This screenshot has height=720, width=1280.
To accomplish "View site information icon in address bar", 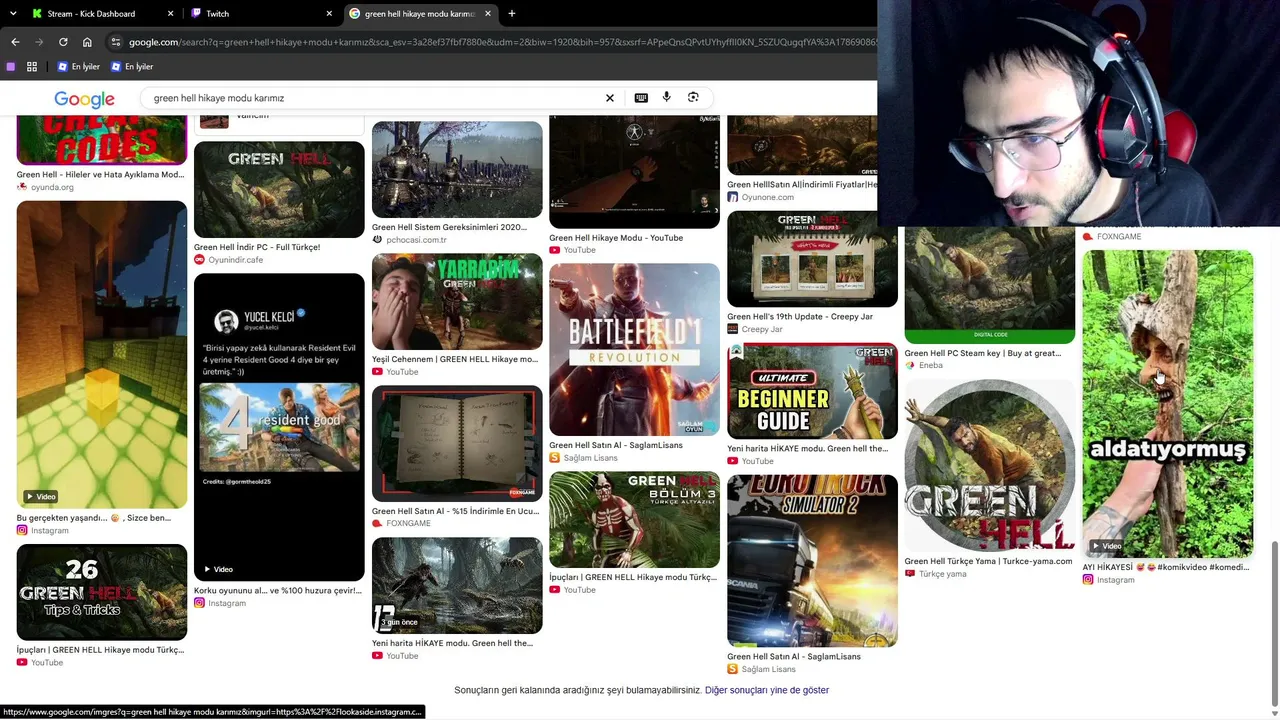I will click(x=116, y=42).
